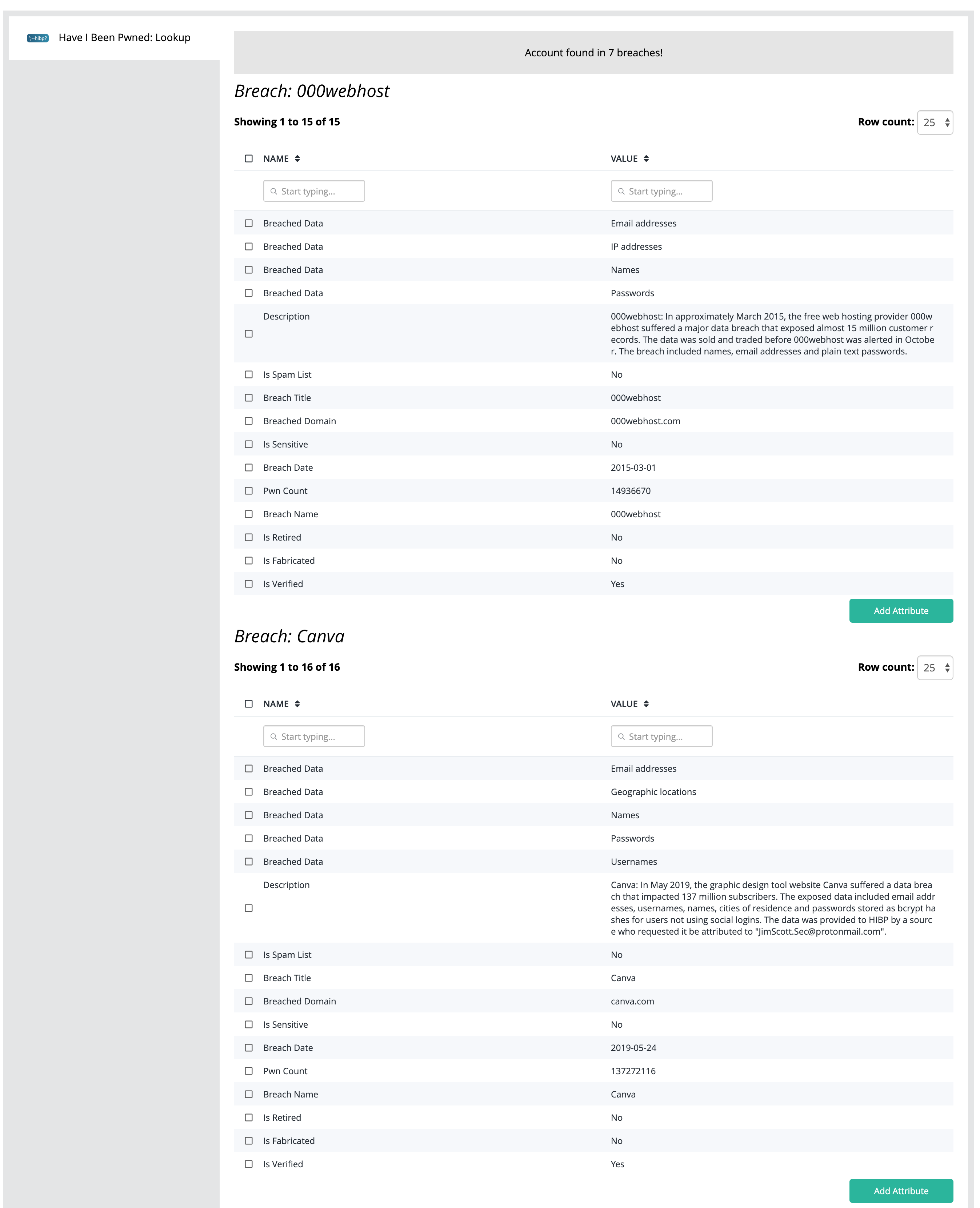
Task: Select the Pwn Count 137272116 row checkbox
Action: click(248, 1071)
